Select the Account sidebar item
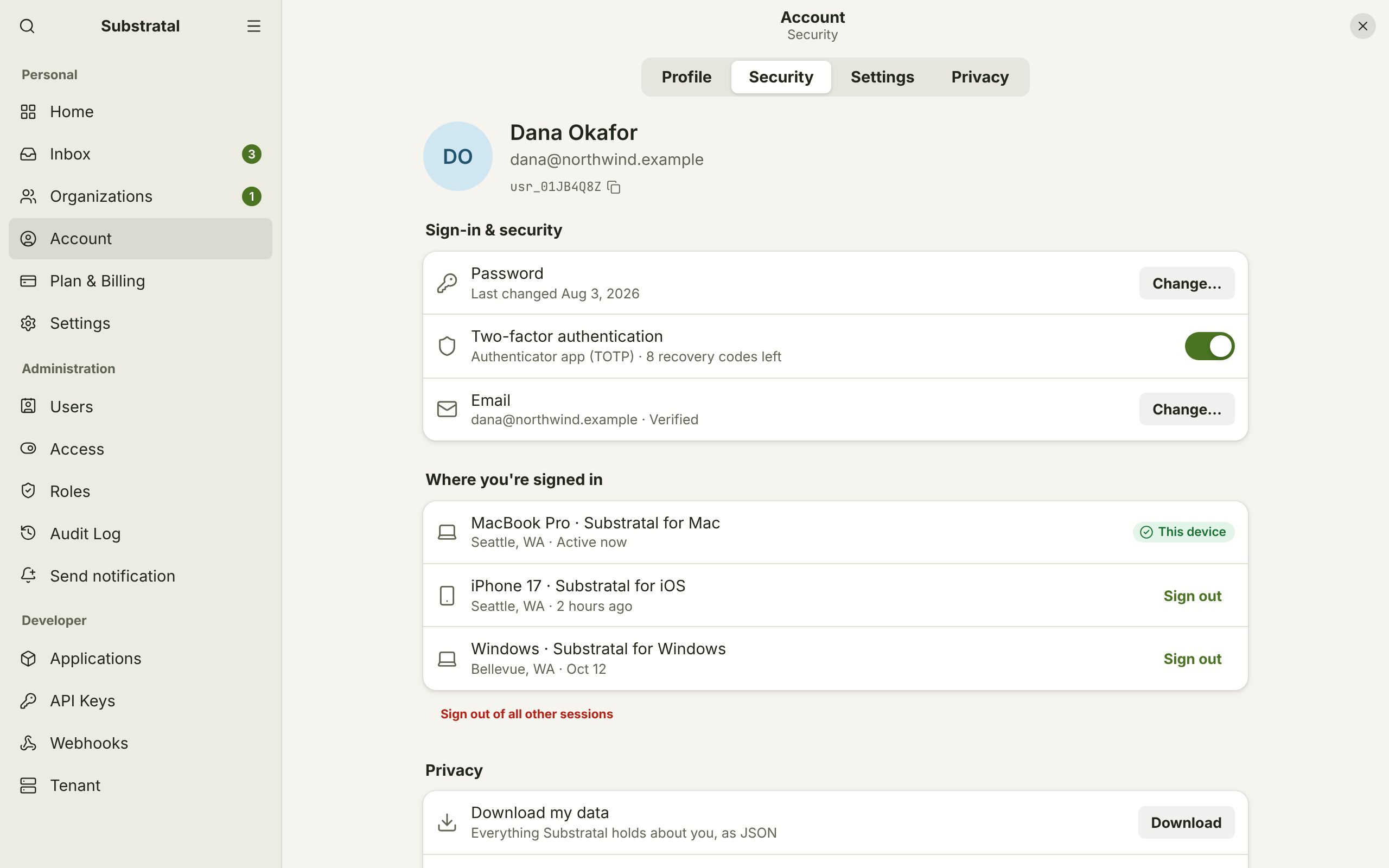 point(140,238)
